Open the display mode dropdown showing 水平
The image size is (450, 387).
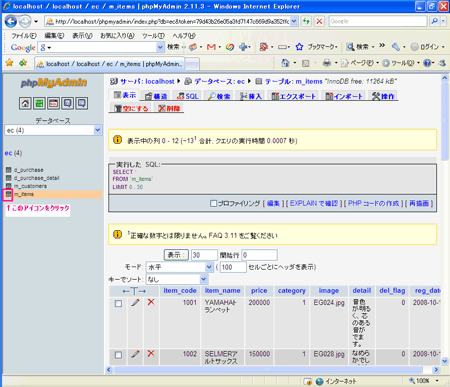180,267
